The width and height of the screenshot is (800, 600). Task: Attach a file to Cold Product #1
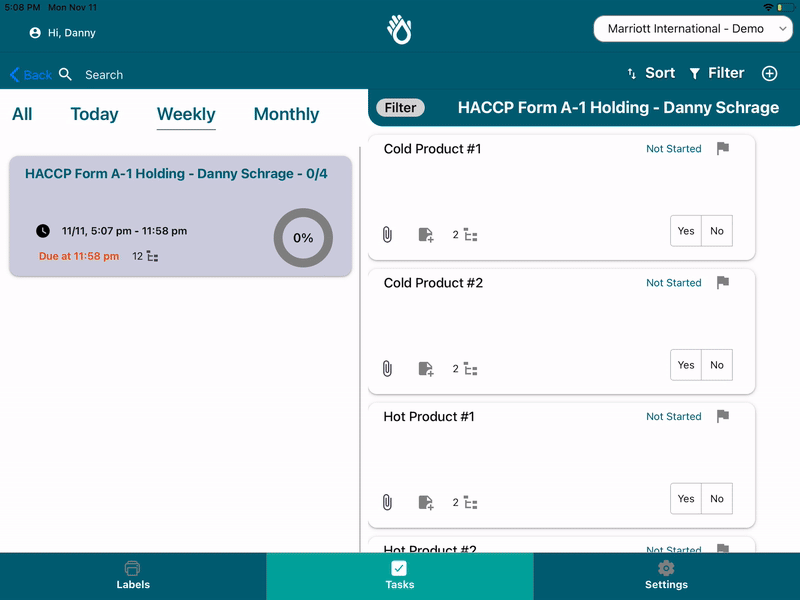(x=387, y=235)
